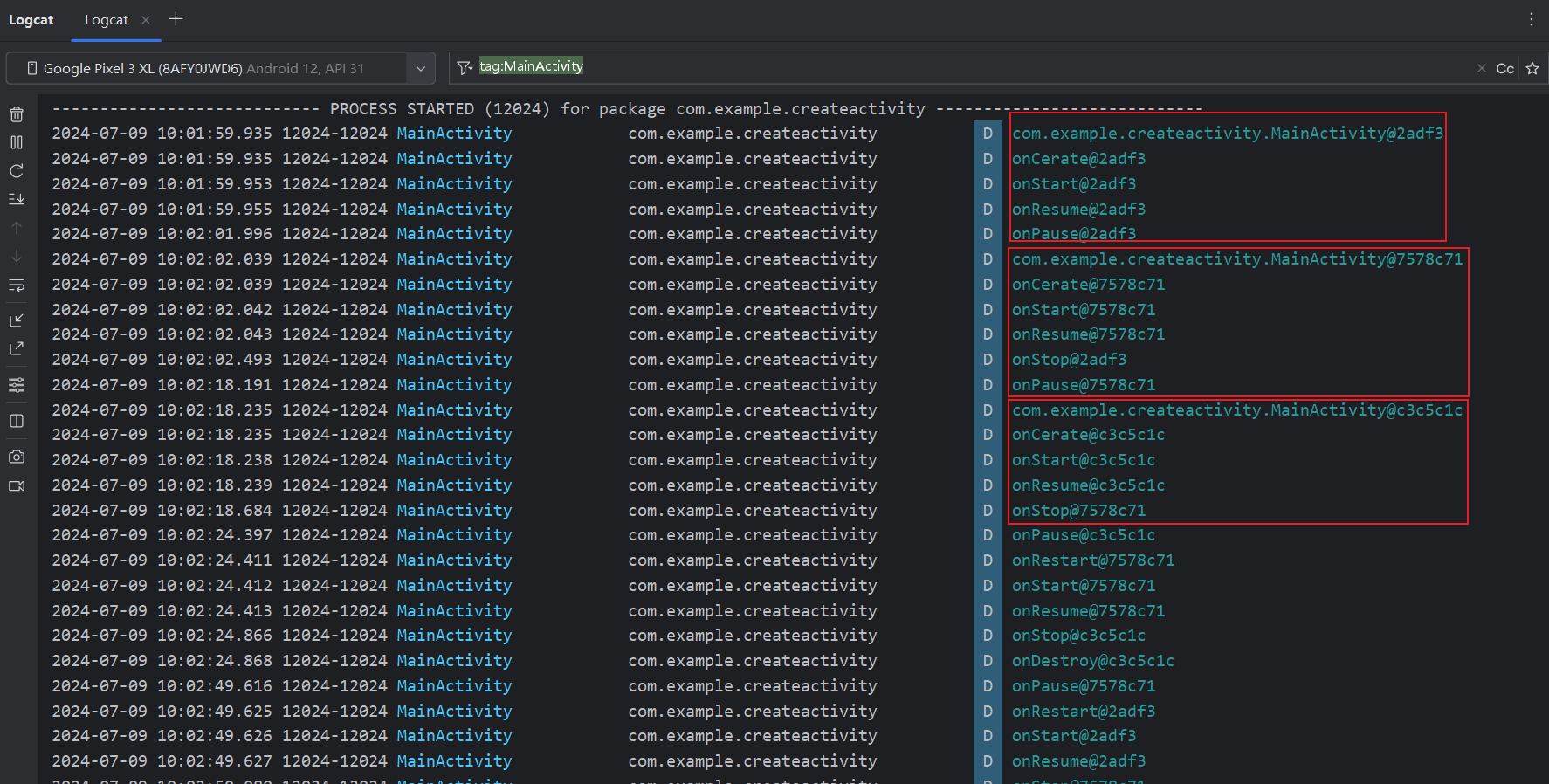
Task: Split the Logcat panels
Action: click(17, 421)
